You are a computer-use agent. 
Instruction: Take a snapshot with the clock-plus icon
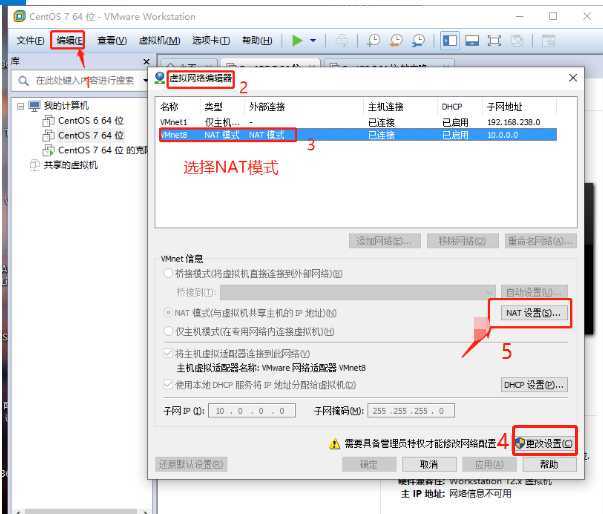tap(373, 40)
